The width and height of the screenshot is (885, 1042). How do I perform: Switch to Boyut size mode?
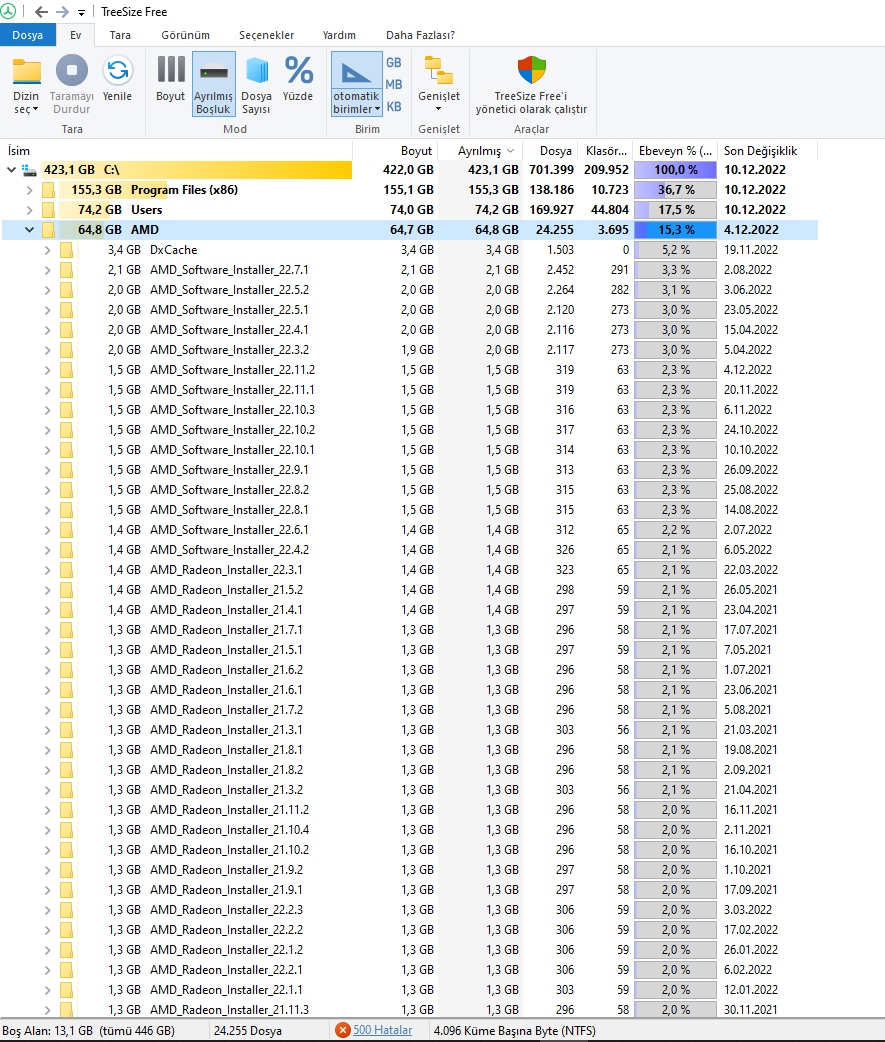(x=171, y=80)
